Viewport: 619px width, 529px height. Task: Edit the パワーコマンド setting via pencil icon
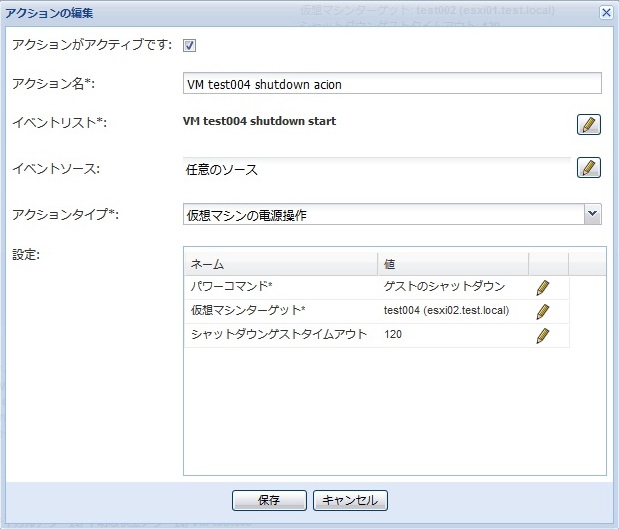click(543, 287)
